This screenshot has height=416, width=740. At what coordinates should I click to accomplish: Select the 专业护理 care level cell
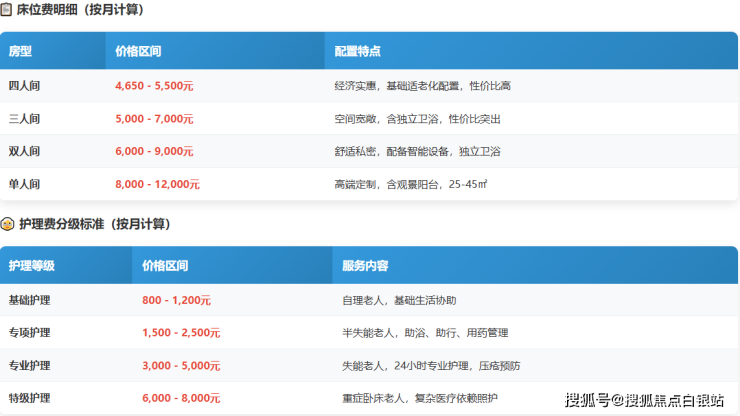(x=29, y=366)
